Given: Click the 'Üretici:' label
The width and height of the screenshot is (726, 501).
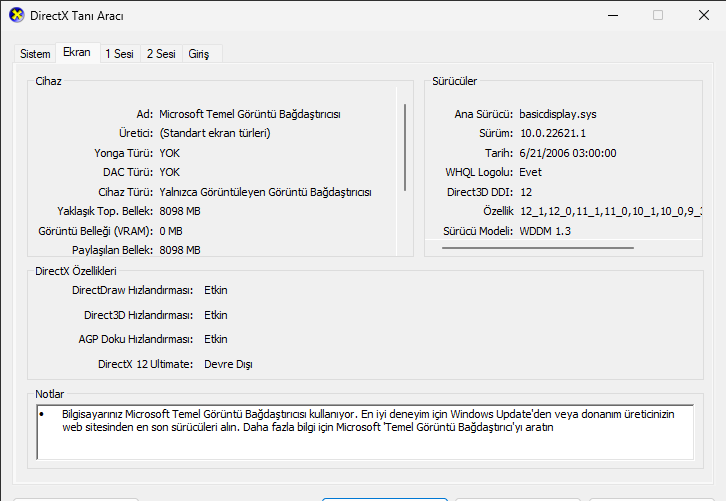Looking at the screenshot, I should click(x=136, y=133).
